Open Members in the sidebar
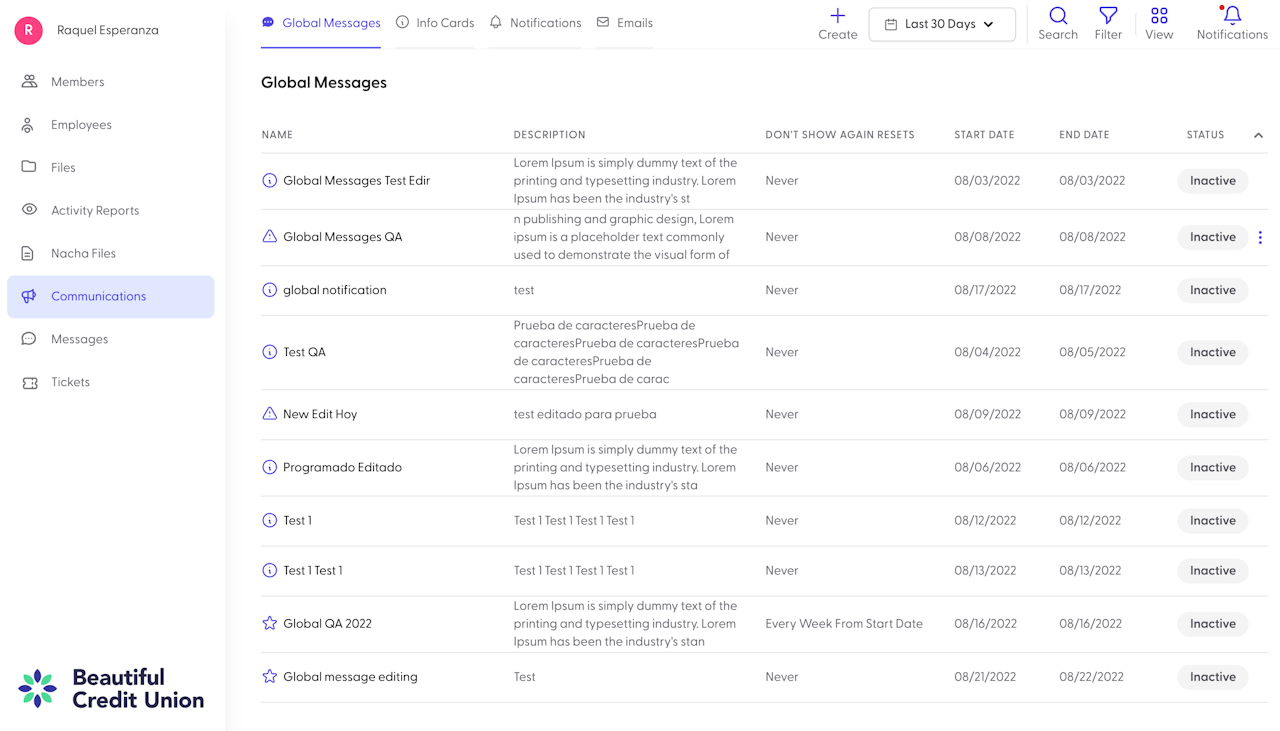Image resolution: width=1280 pixels, height=731 pixels. [x=77, y=82]
